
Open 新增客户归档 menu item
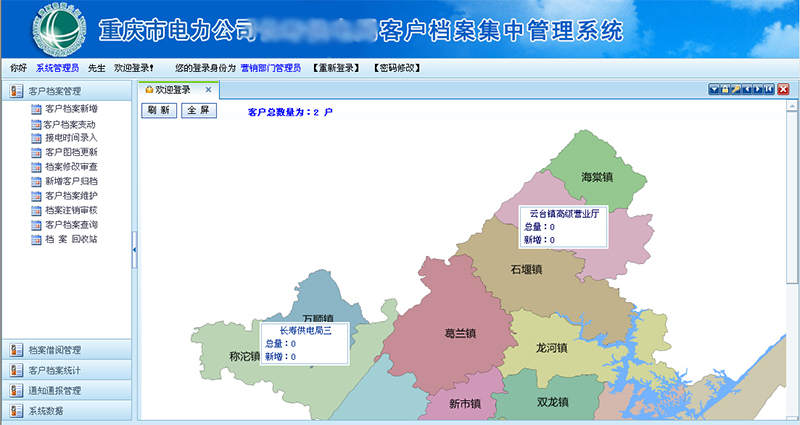pos(71,181)
